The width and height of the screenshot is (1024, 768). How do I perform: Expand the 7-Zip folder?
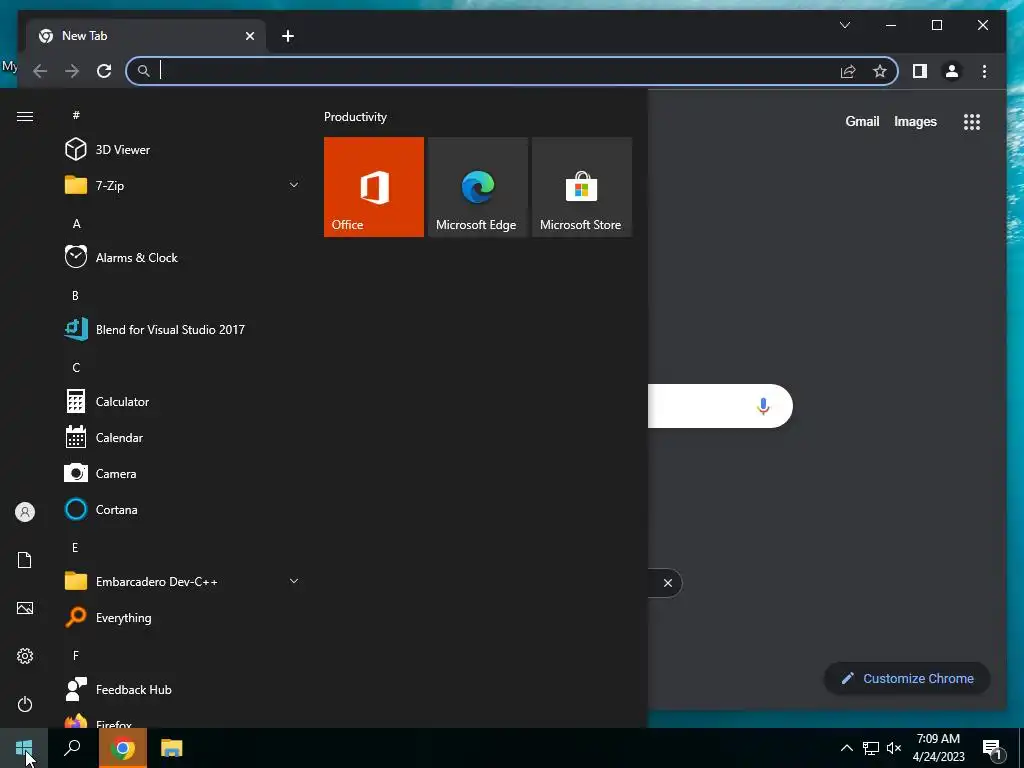[183, 185]
